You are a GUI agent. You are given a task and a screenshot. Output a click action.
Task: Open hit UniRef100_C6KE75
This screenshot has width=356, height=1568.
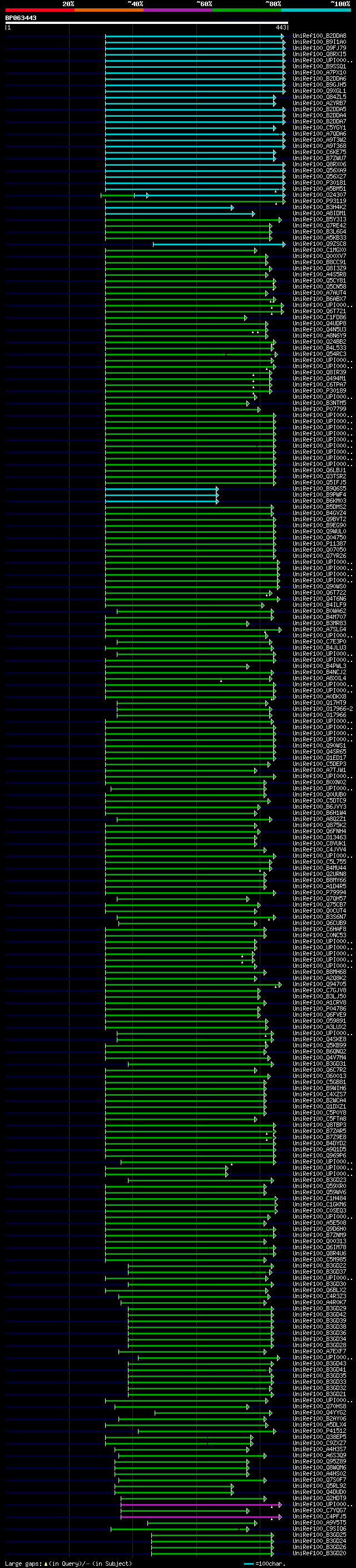coord(319,152)
